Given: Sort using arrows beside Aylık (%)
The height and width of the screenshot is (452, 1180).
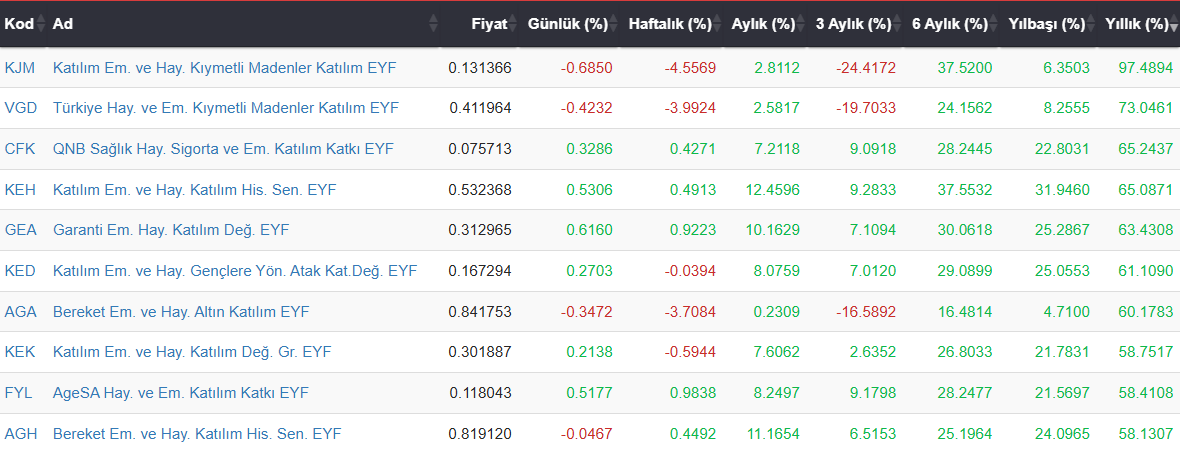Looking at the screenshot, I should pyautogui.click(x=801, y=24).
